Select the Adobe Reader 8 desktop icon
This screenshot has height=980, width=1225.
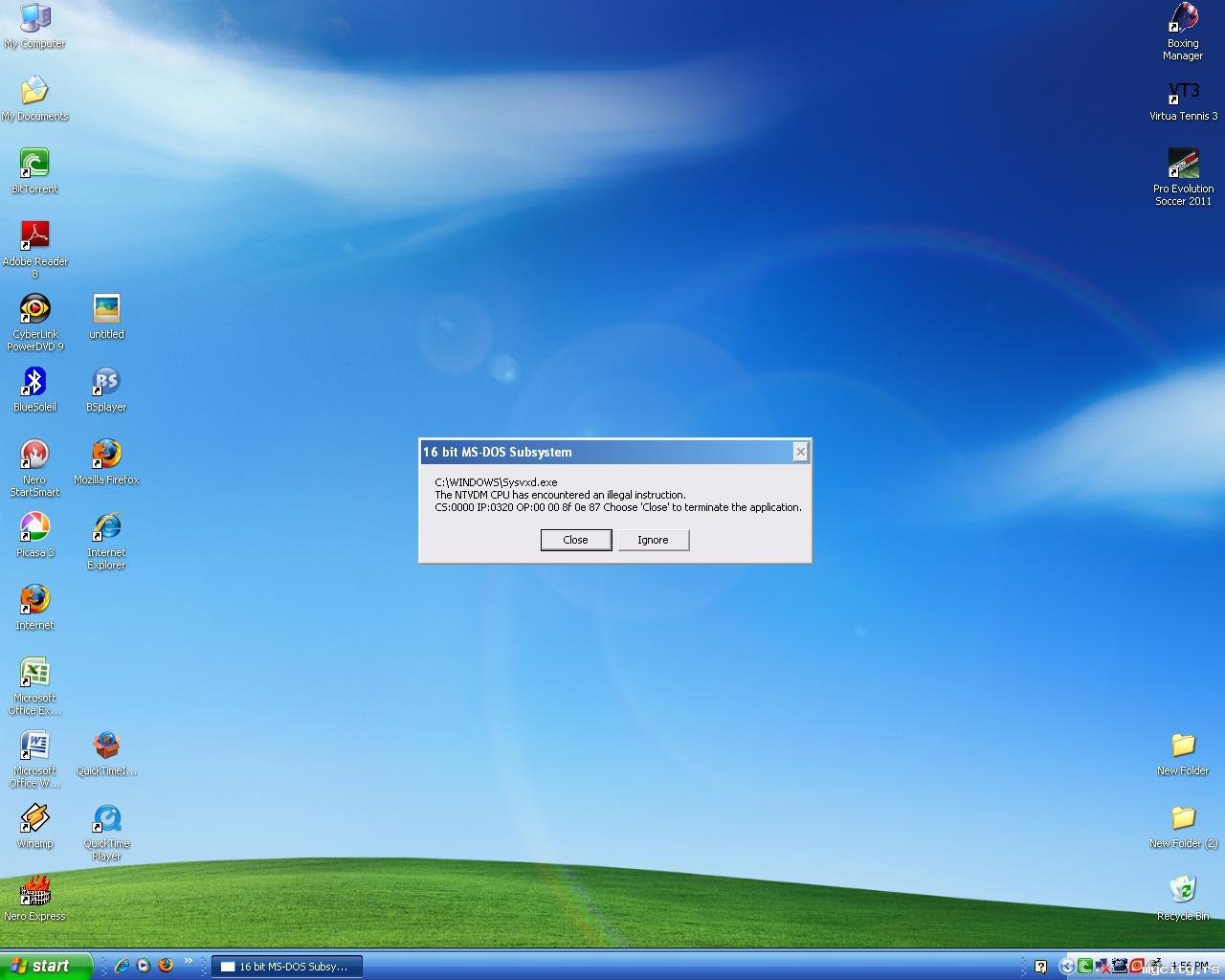tap(34, 249)
